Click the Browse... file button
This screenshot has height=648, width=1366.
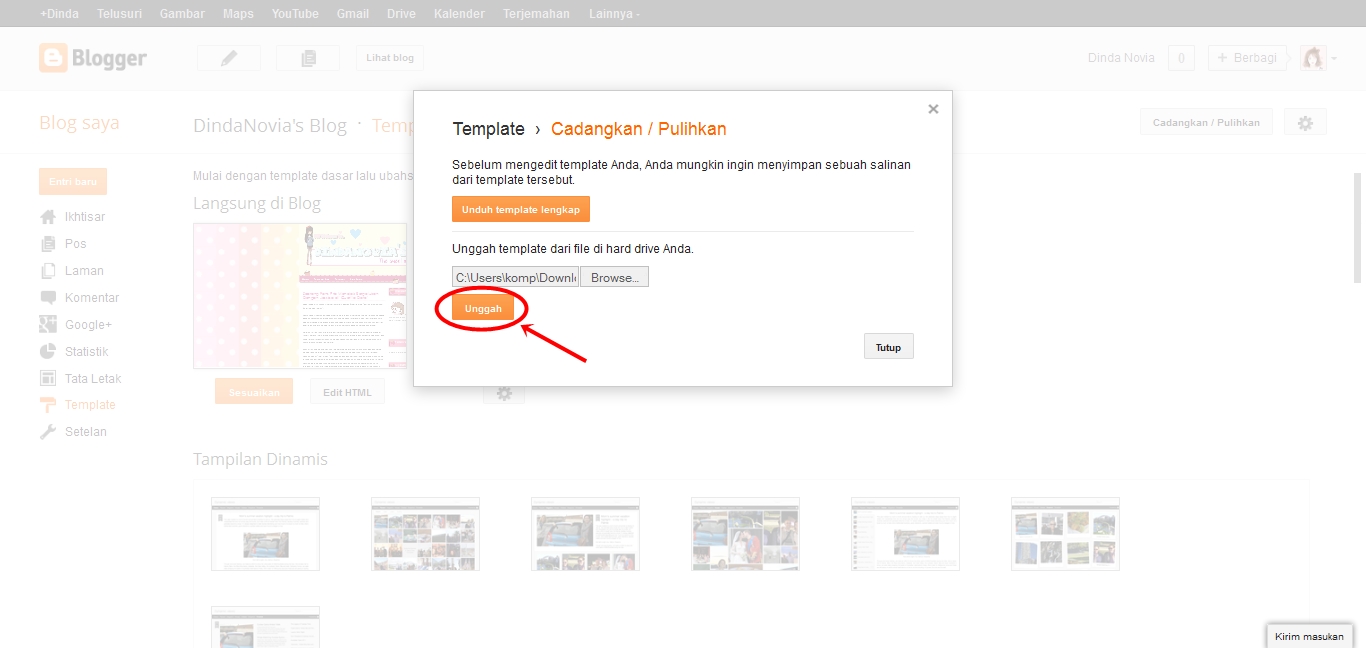pyautogui.click(x=615, y=277)
